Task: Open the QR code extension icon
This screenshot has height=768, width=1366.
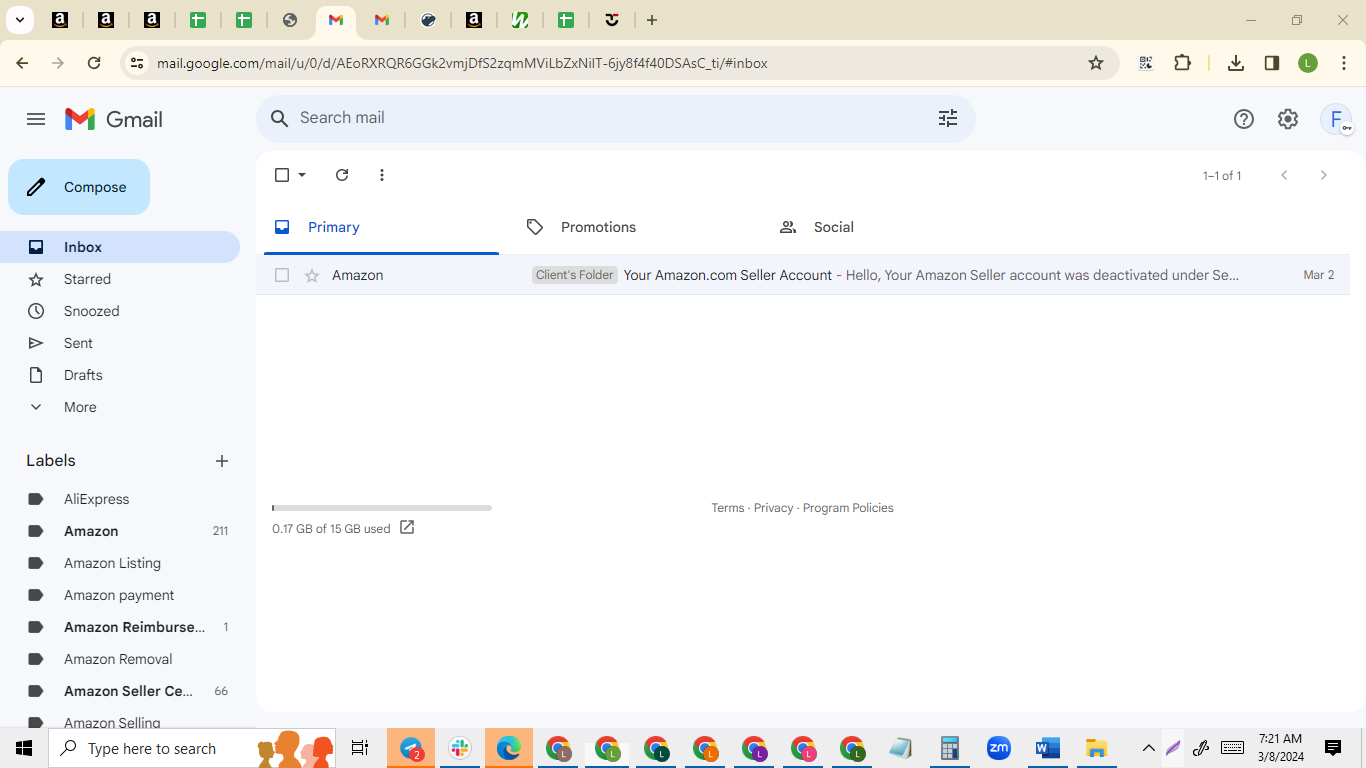Action: (x=1146, y=63)
